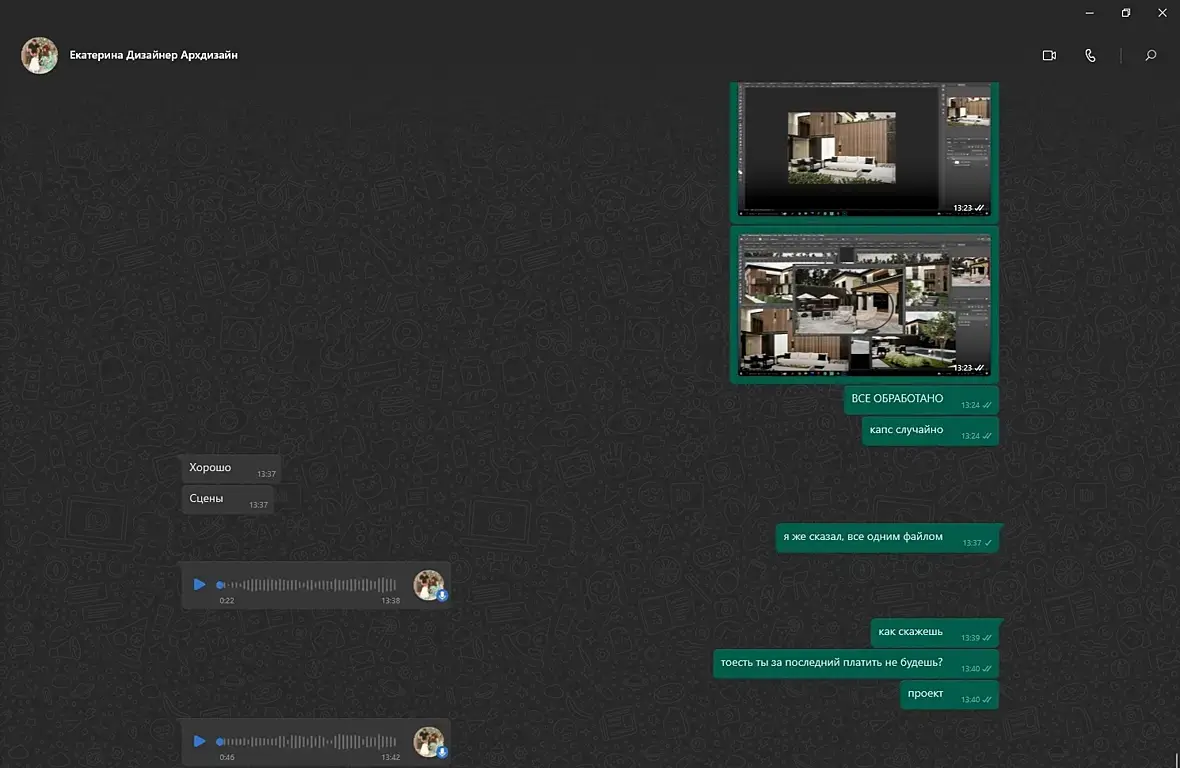Open the single render Photoshop screenshot image
1180x768 pixels.
[864, 149]
